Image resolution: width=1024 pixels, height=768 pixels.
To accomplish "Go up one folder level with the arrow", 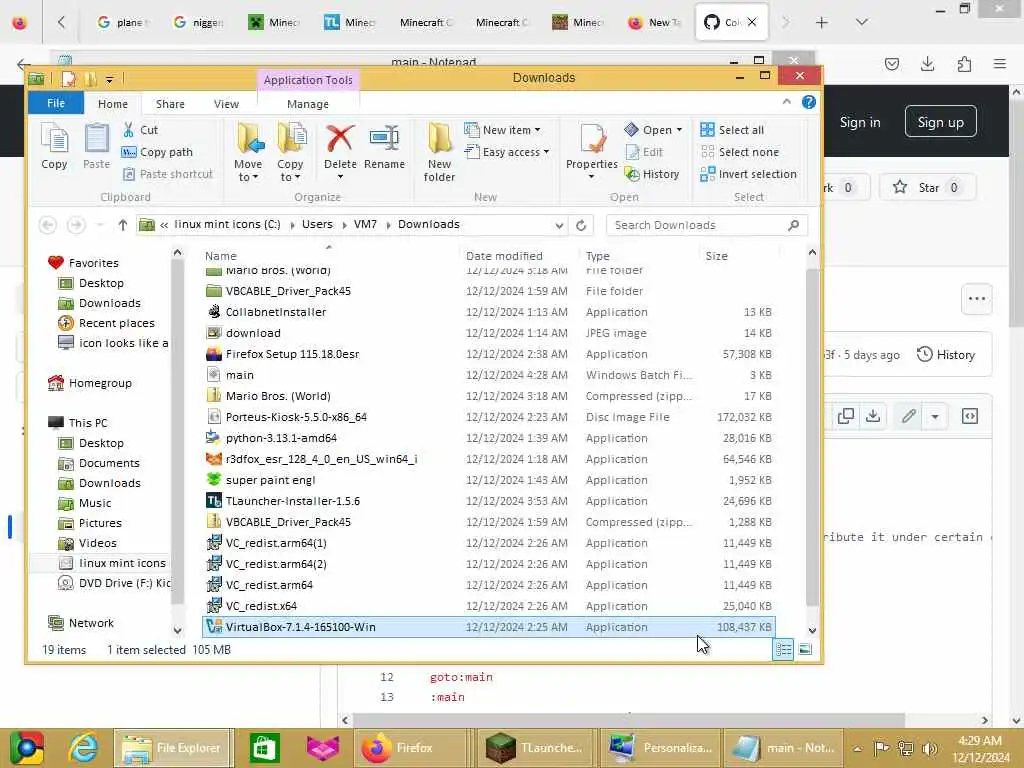I will click(x=123, y=225).
